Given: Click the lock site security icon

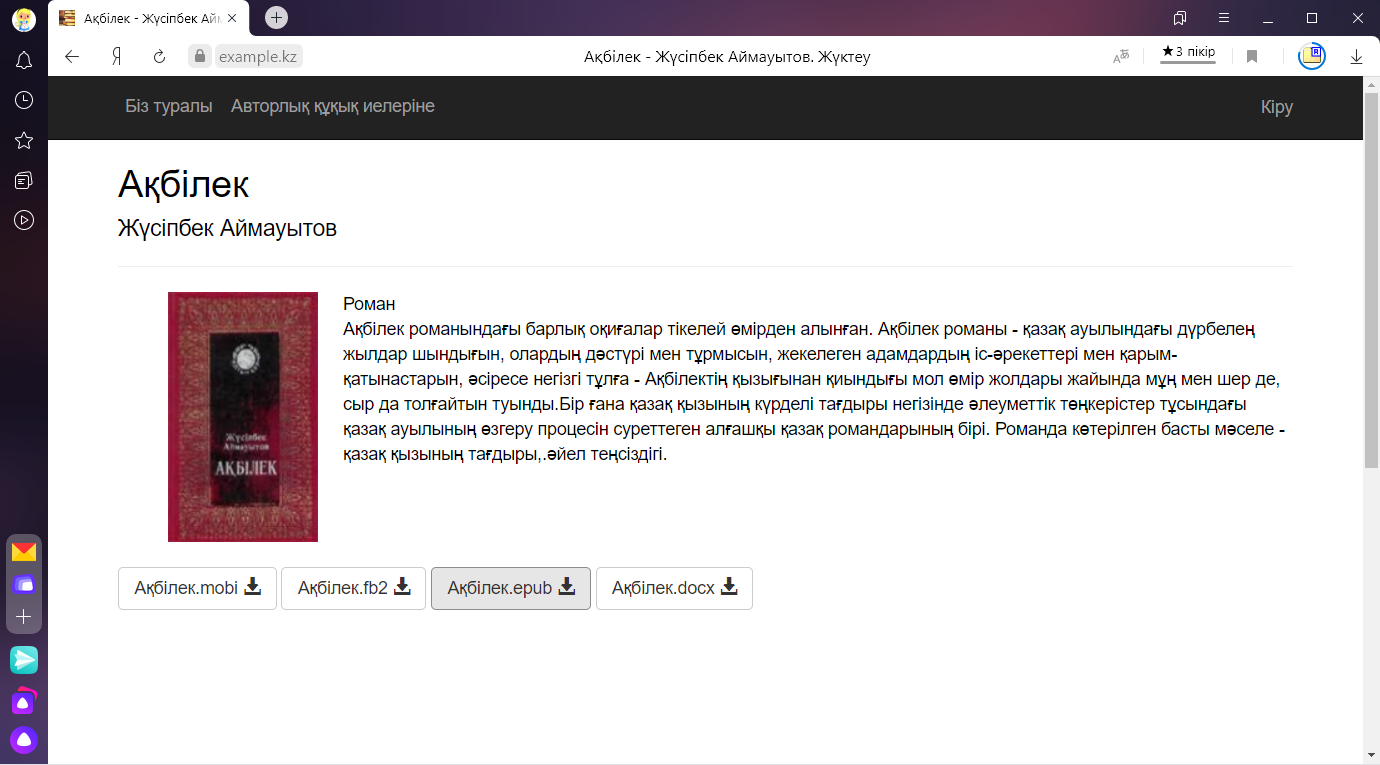Looking at the screenshot, I should pyautogui.click(x=200, y=56).
